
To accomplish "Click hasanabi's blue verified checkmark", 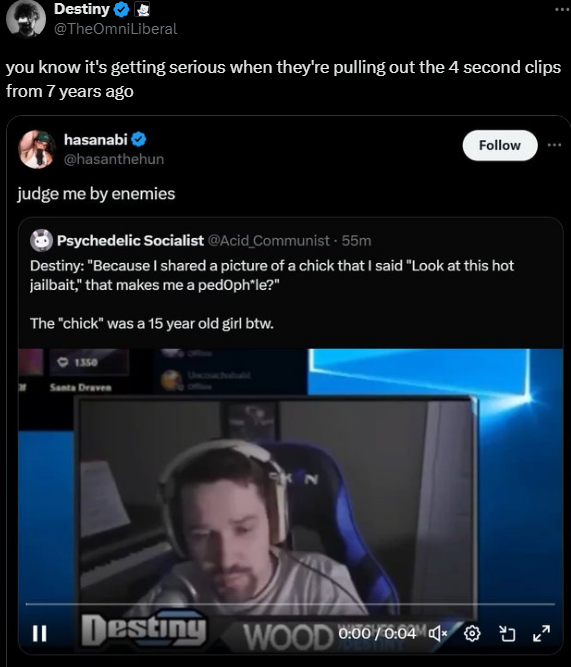I will click(139, 139).
